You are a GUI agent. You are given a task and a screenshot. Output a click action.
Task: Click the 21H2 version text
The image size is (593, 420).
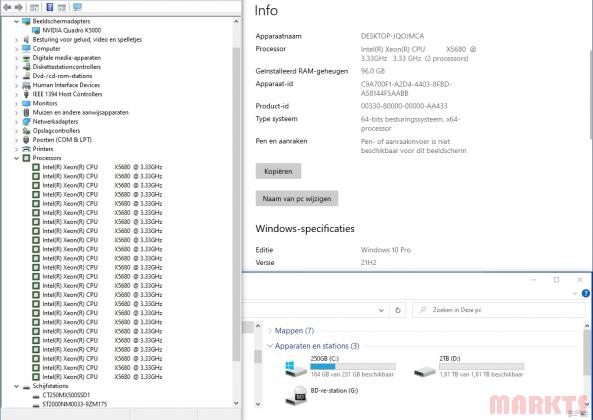[x=368, y=262]
